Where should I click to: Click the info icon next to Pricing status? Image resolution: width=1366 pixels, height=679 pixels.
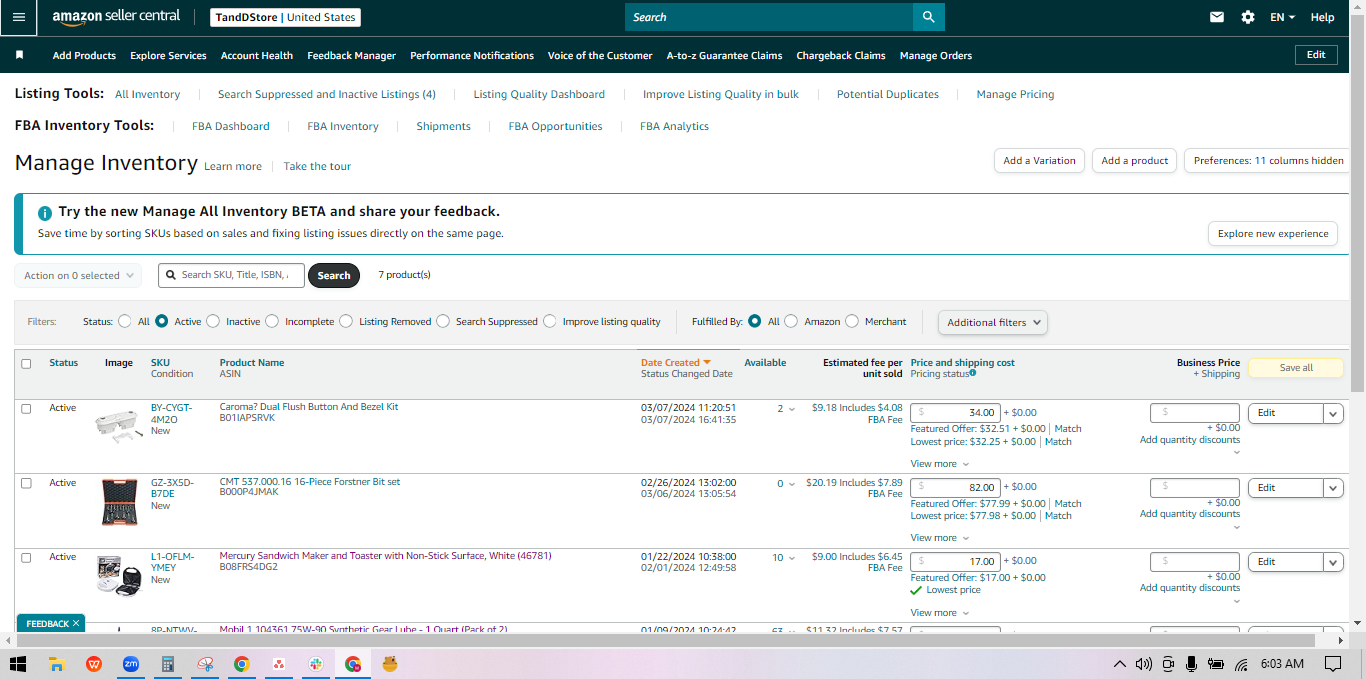(973, 373)
